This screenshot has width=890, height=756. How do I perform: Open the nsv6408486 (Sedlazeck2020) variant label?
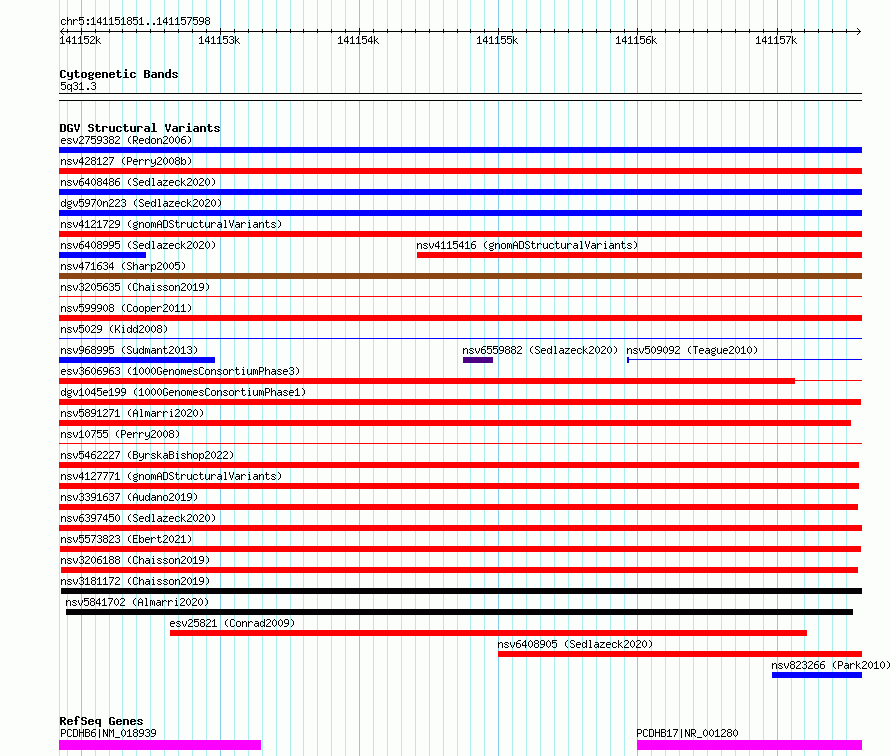(x=138, y=182)
